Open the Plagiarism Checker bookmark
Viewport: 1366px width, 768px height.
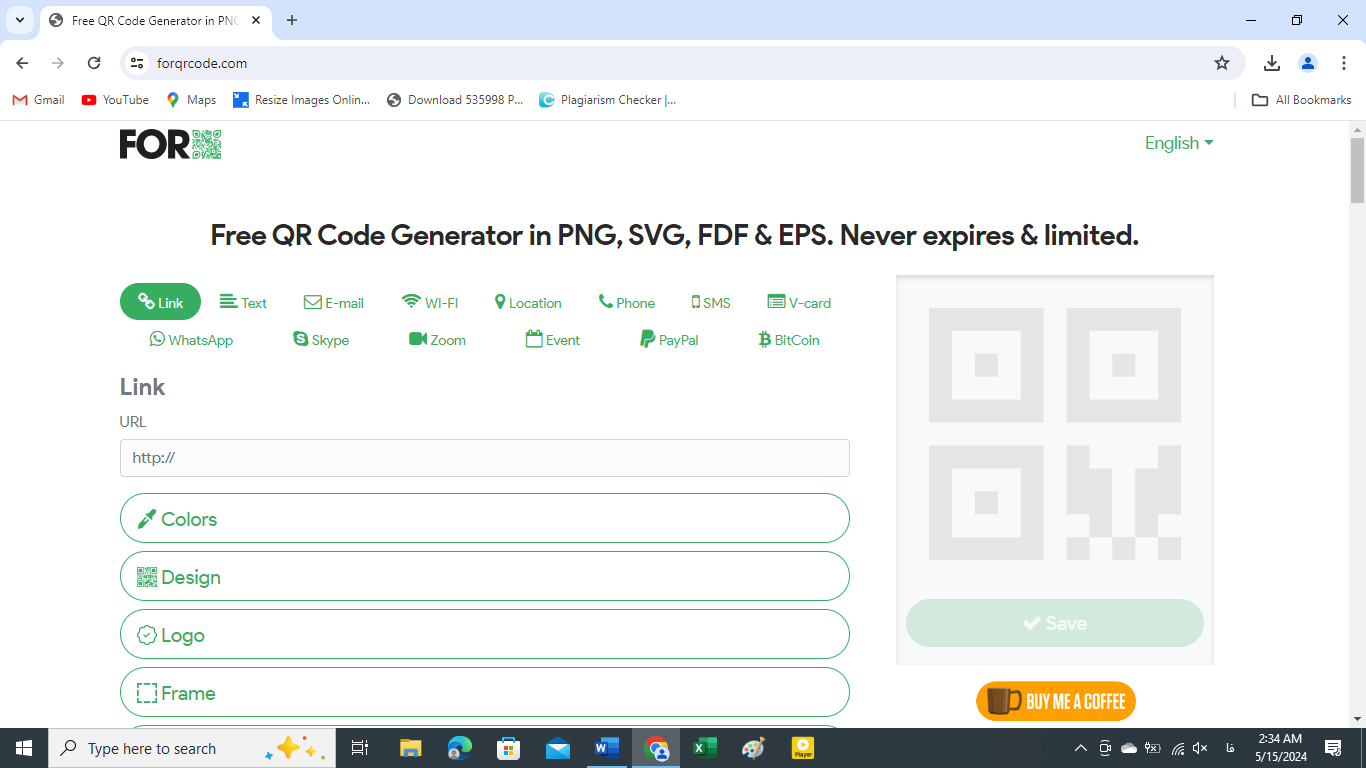[607, 100]
